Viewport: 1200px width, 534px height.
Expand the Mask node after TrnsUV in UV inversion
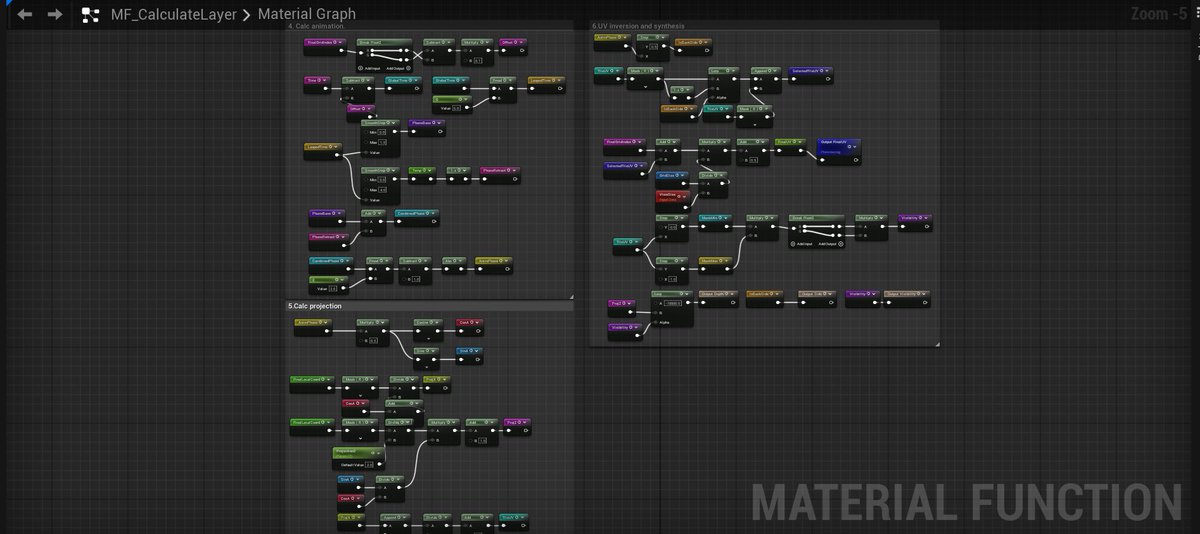coord(646,86)
